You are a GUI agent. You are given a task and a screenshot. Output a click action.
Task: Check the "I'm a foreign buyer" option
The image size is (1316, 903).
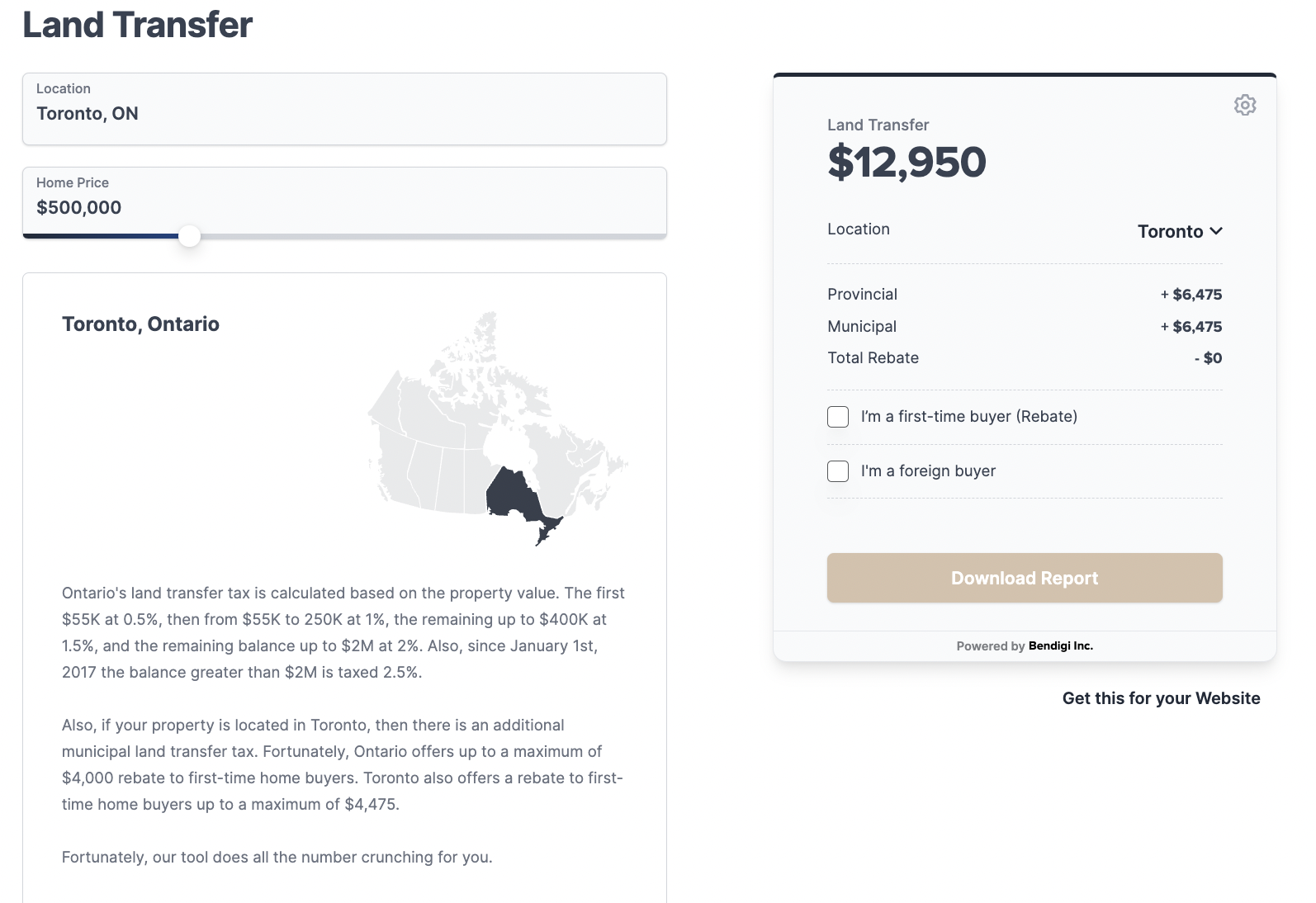point(837,470)
